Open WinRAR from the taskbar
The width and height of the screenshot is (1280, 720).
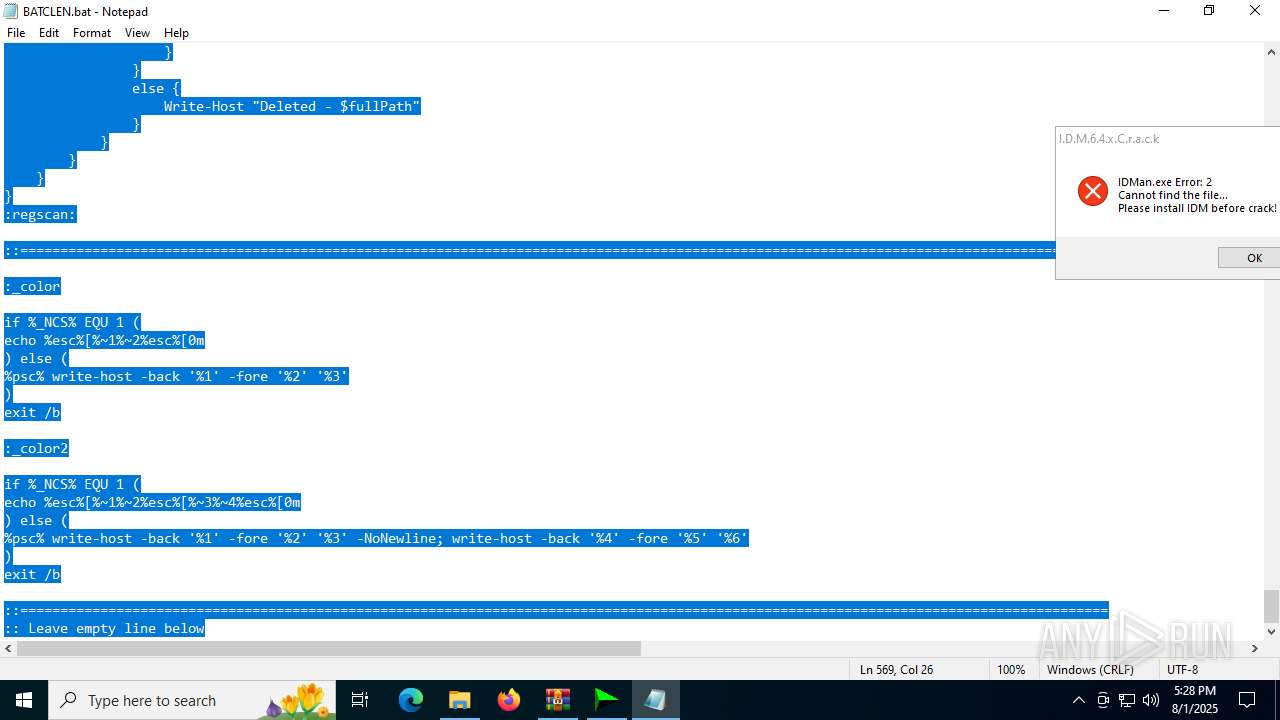tap(557, 700)
